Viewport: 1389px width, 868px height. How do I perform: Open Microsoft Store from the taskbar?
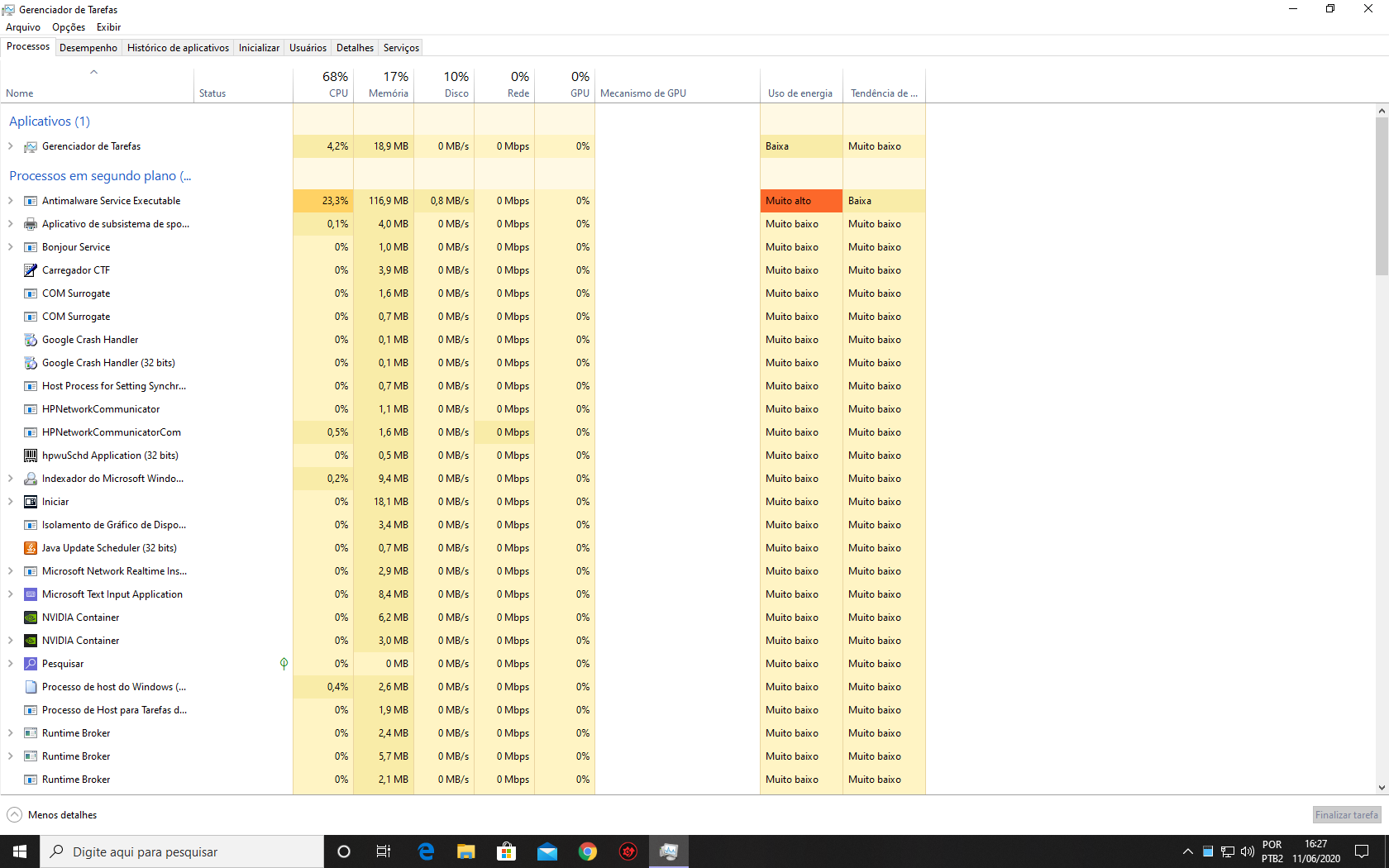point(506,851)
